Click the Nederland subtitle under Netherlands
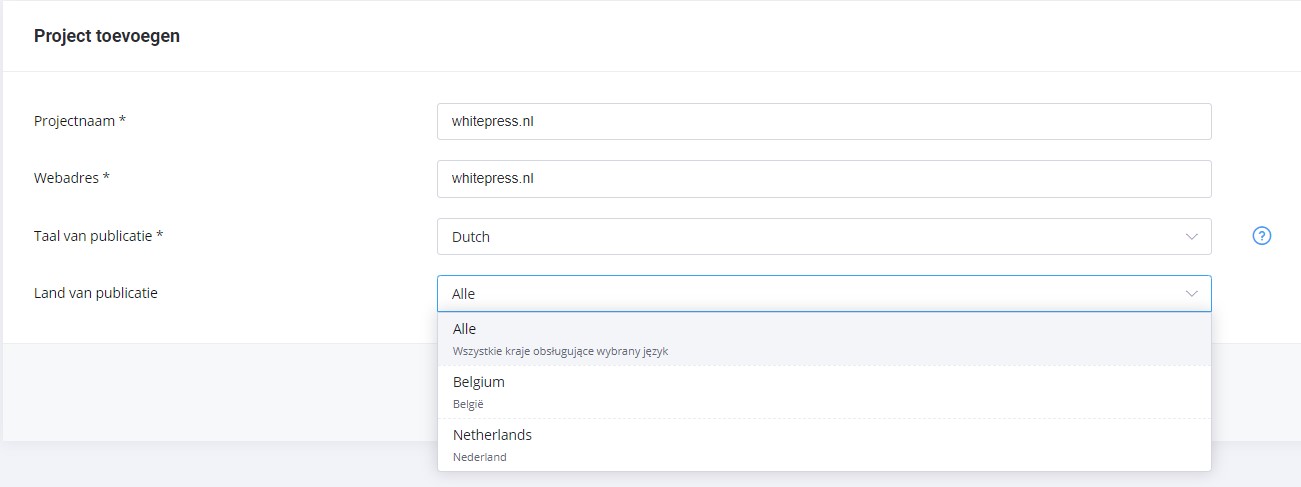The height and width of the screenshot is (487, 1301). coord(479,457)
